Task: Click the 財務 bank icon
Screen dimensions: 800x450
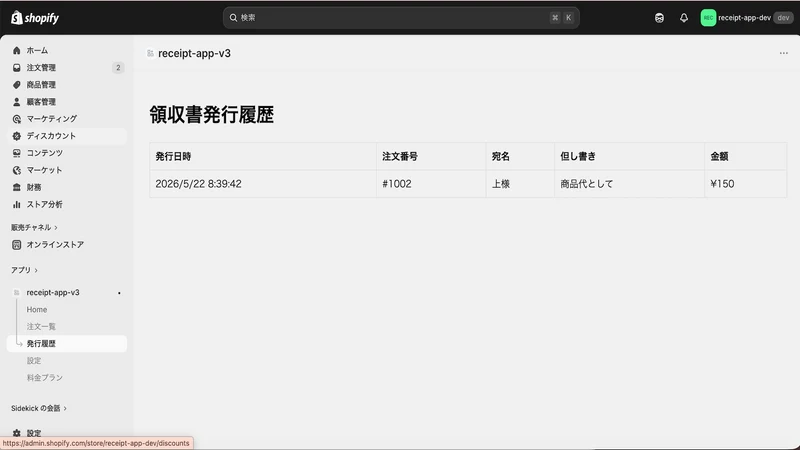Action: (17, 187)
